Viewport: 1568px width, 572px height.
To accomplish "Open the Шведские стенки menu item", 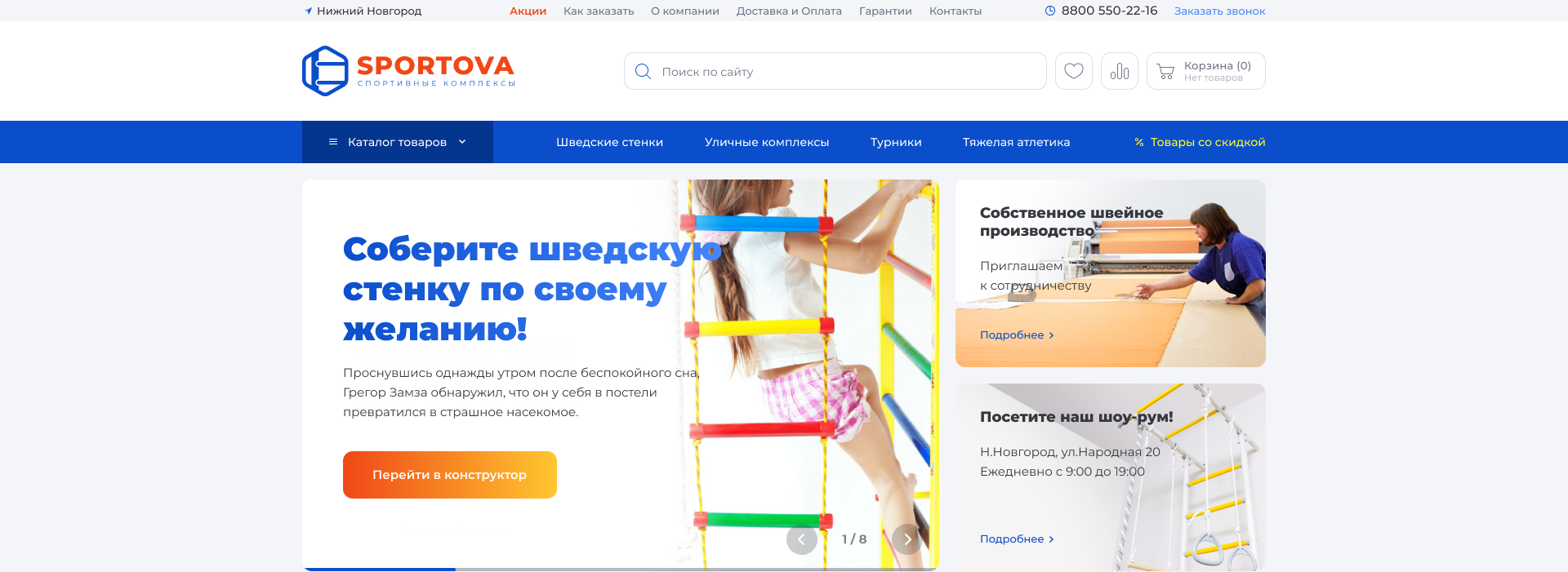I will (x=609, y=142).
